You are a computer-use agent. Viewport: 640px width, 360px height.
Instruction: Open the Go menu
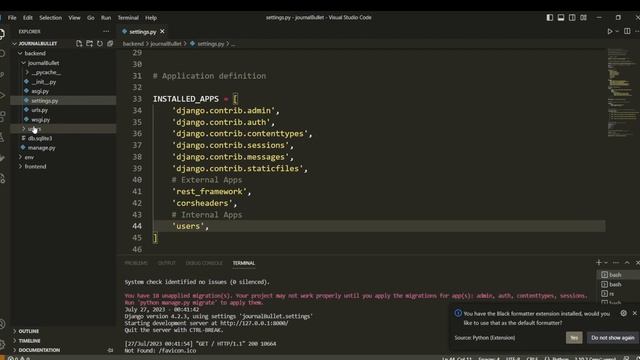(91, 18)
